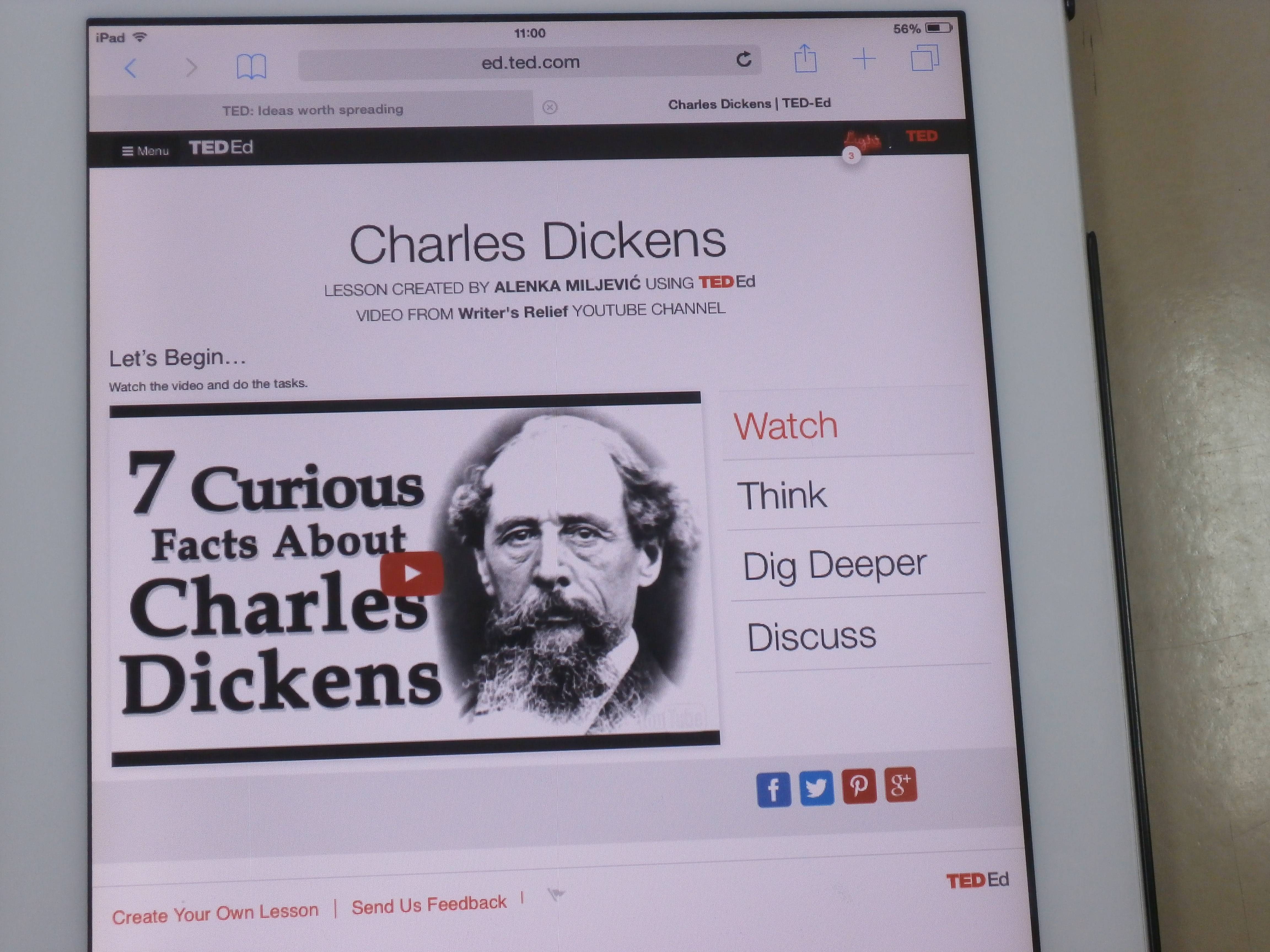The width and height of the screenshot is (1270, 952).
Task: Click the 7 Curious Facts video thumbnail
Action: [415, 578]
